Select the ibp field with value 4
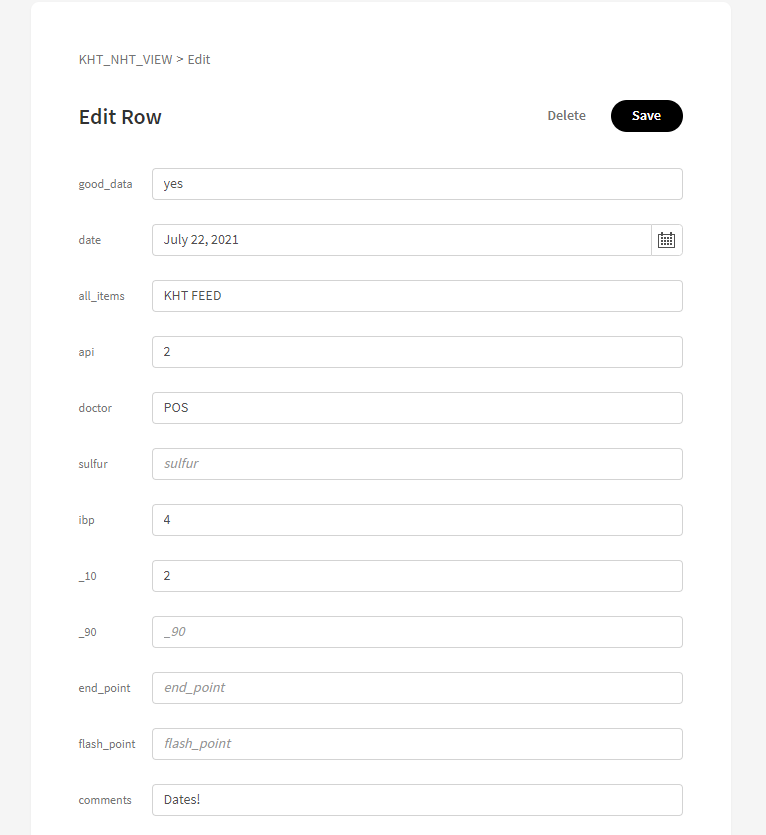The width and height of the screenshot is (766, 835). pyautogui.click(x=416, y=520)
